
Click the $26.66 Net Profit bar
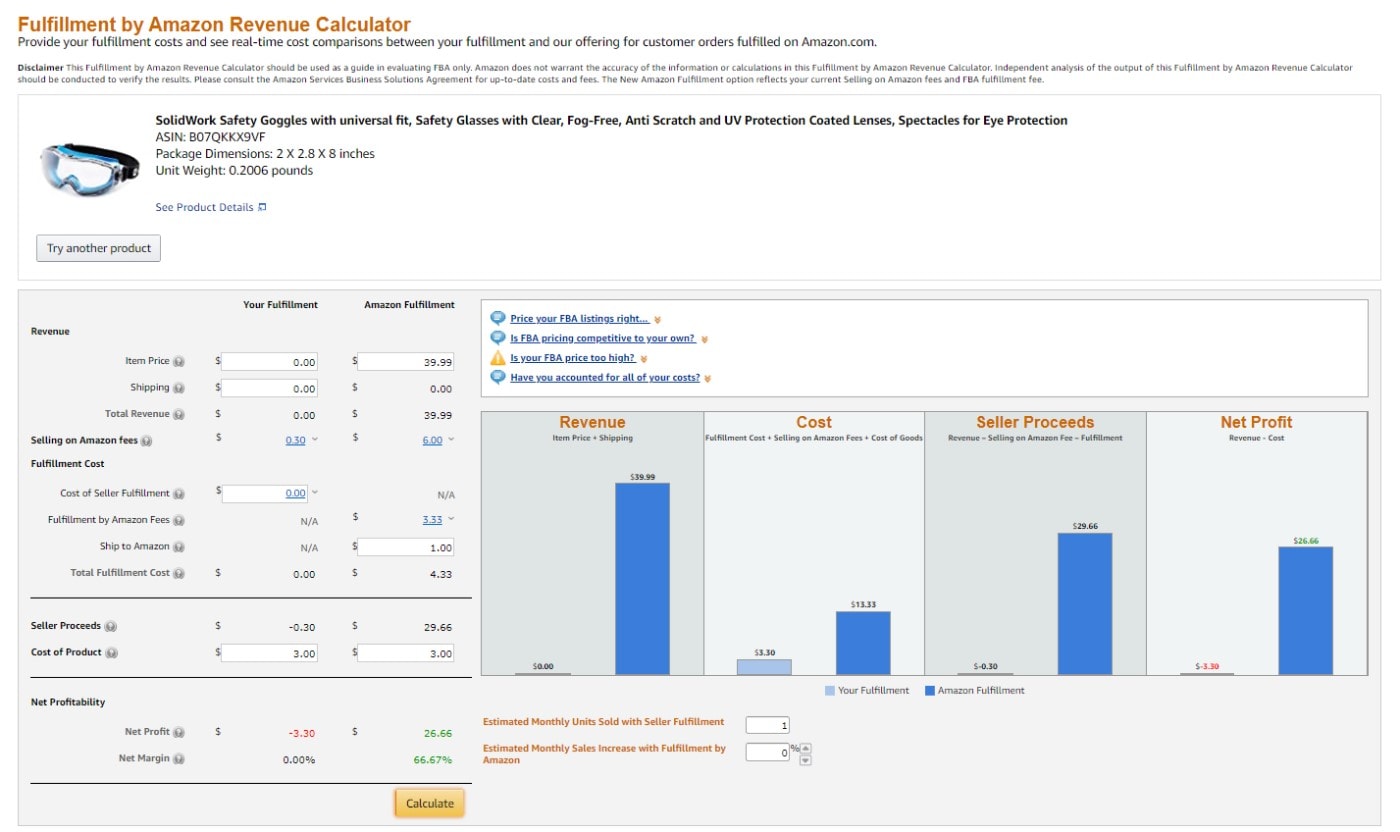click(1305, 611)
